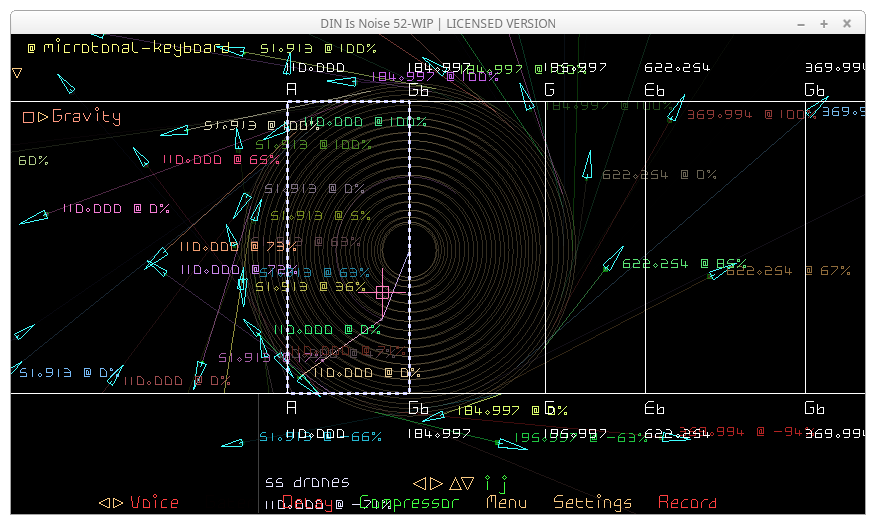The width and height of the screenshot is (876, 525).
Task: Start recording with the Record button
Action: click(687, 503)
